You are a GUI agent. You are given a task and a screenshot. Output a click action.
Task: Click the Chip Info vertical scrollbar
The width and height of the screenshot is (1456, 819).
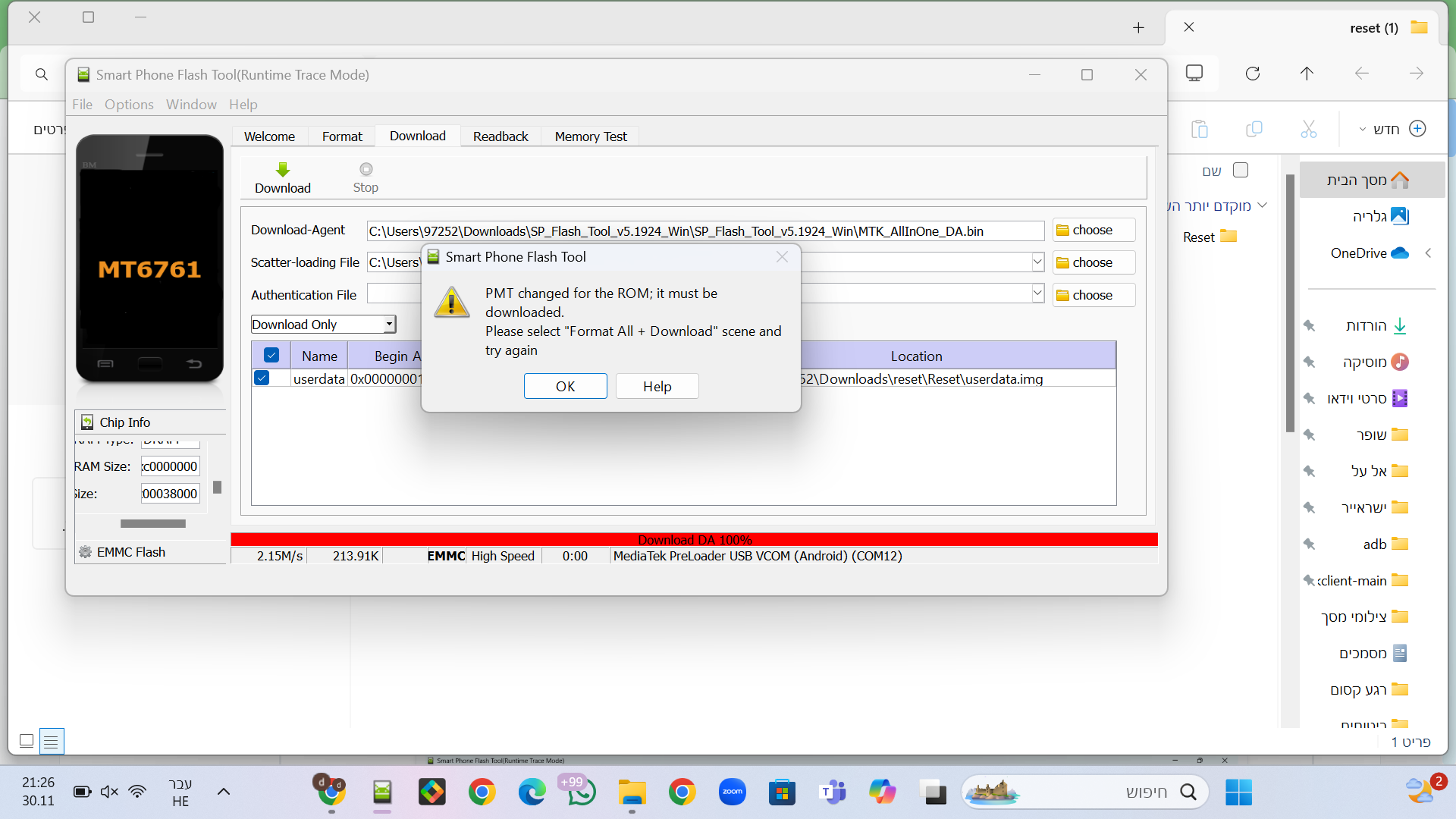pos(217,487)
